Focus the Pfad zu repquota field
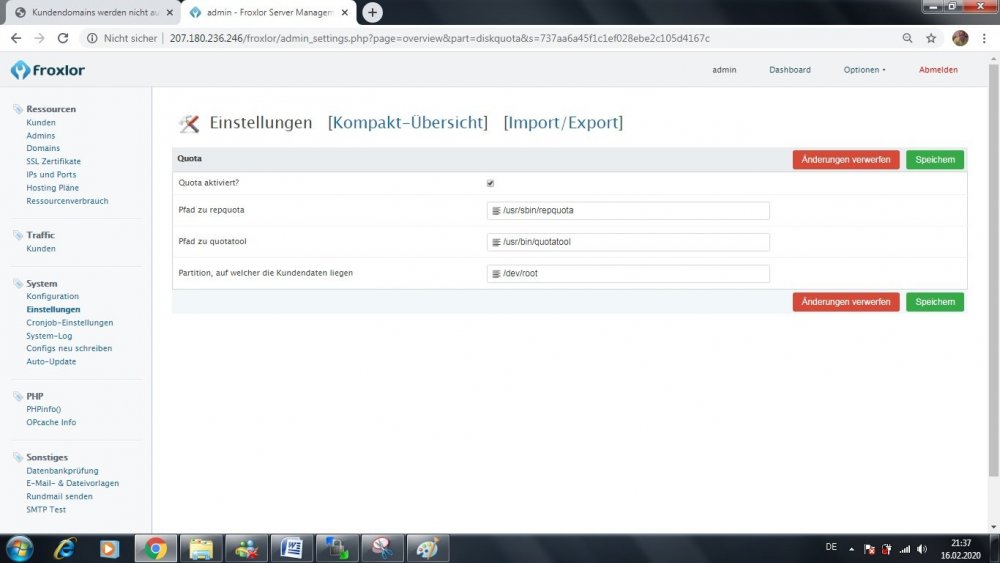The image size is (1000, 563). coord(628,211)
